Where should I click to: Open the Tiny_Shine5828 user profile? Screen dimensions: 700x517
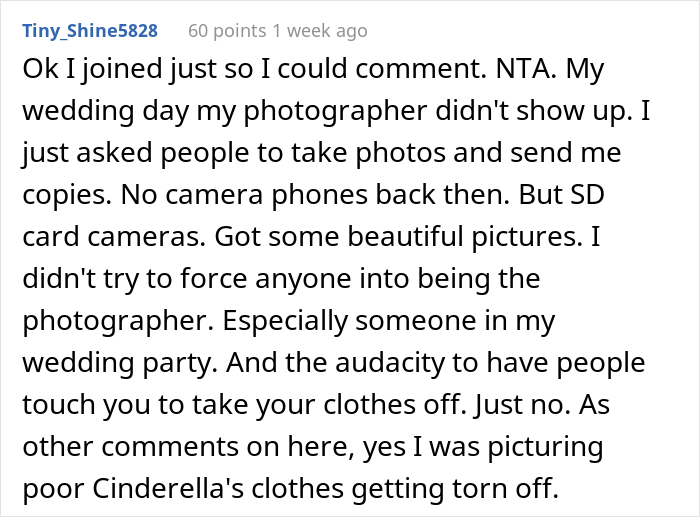(x=89, y=31)
